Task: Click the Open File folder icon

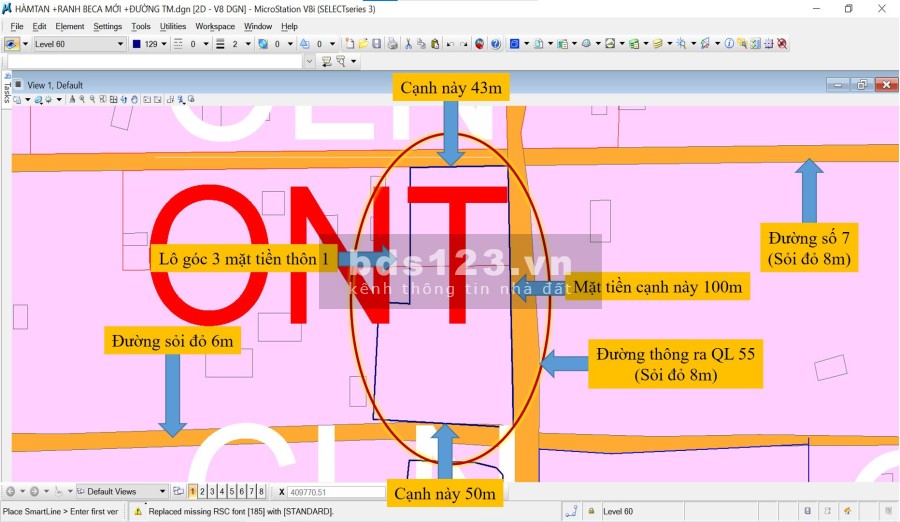Action: coord(363,44)
